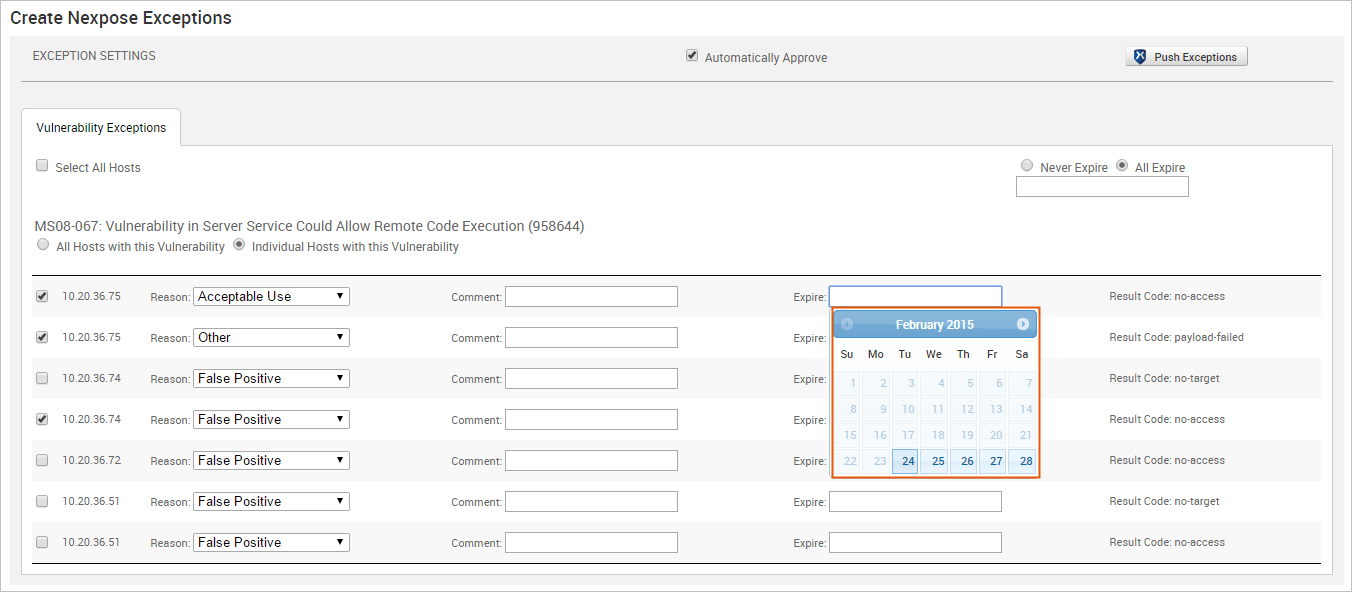The height and width of the screenshot is (592, 1352).
Task: Open the Other reason dropdown
Action: point(271,337)
